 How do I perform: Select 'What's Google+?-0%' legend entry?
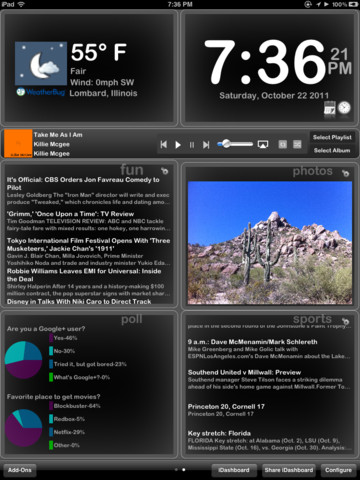(x=80, y=377)
